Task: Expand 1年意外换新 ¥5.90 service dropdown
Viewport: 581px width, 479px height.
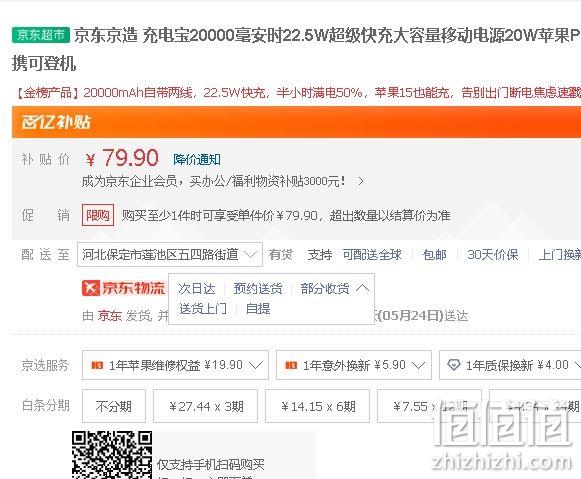Action: point(354,365)
